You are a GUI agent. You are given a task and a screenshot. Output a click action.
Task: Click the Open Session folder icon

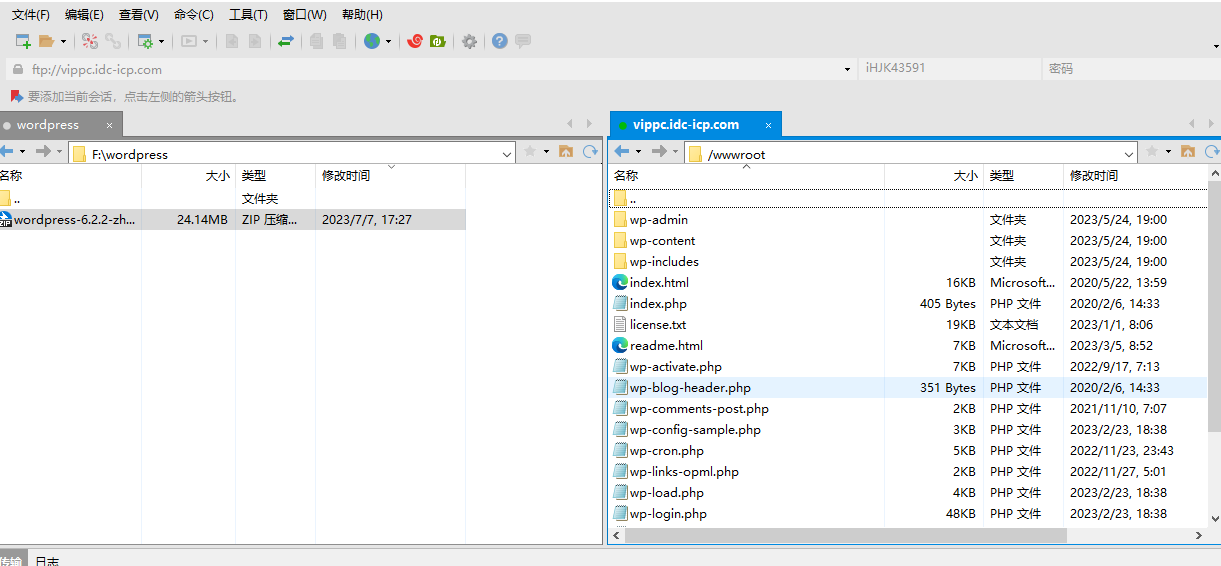click(46, 41)
